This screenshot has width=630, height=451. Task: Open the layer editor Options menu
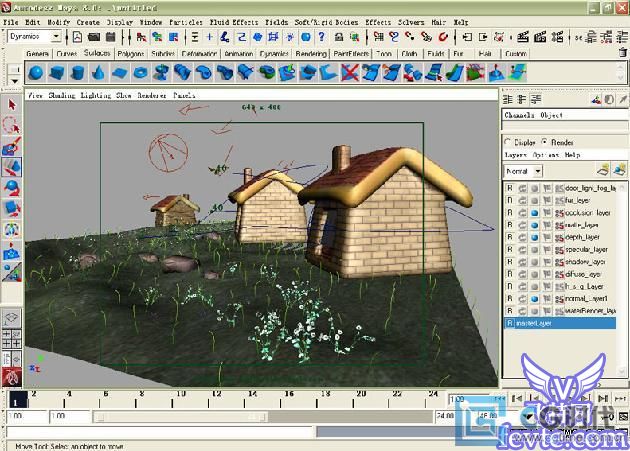[545, 155]
